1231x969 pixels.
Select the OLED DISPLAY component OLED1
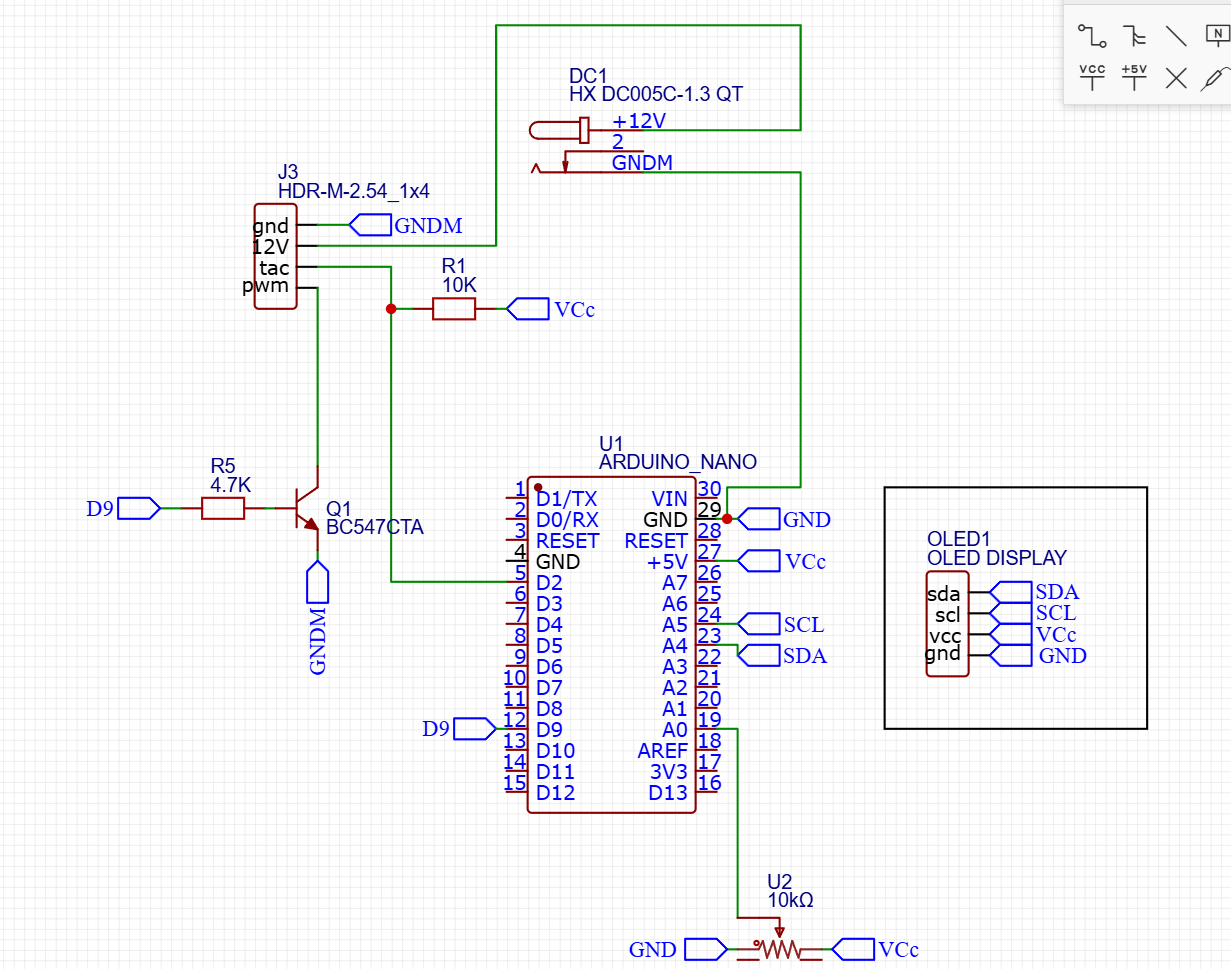[946, 625]
